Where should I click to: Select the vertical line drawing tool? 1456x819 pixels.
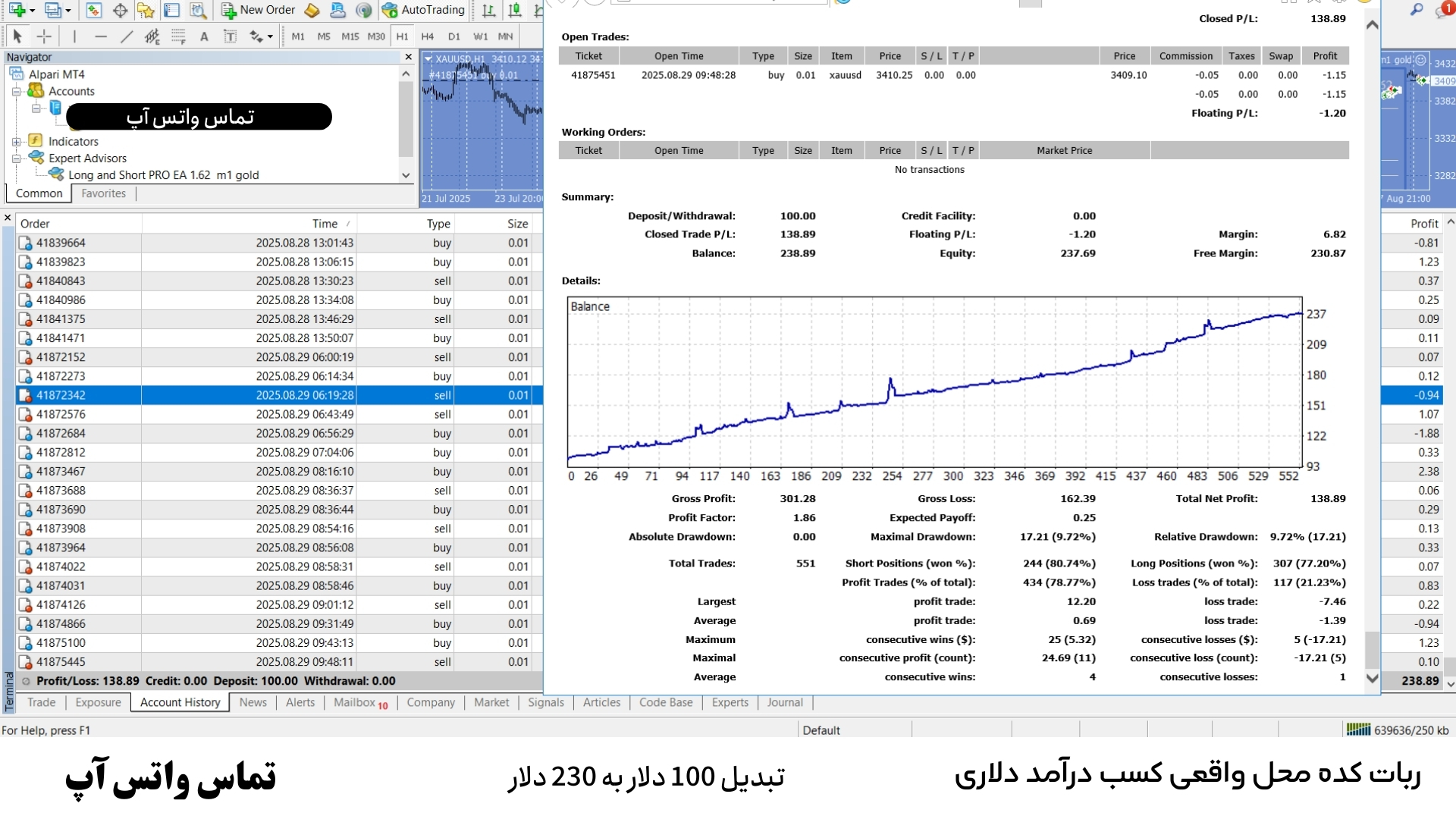[x=74, y=36]
